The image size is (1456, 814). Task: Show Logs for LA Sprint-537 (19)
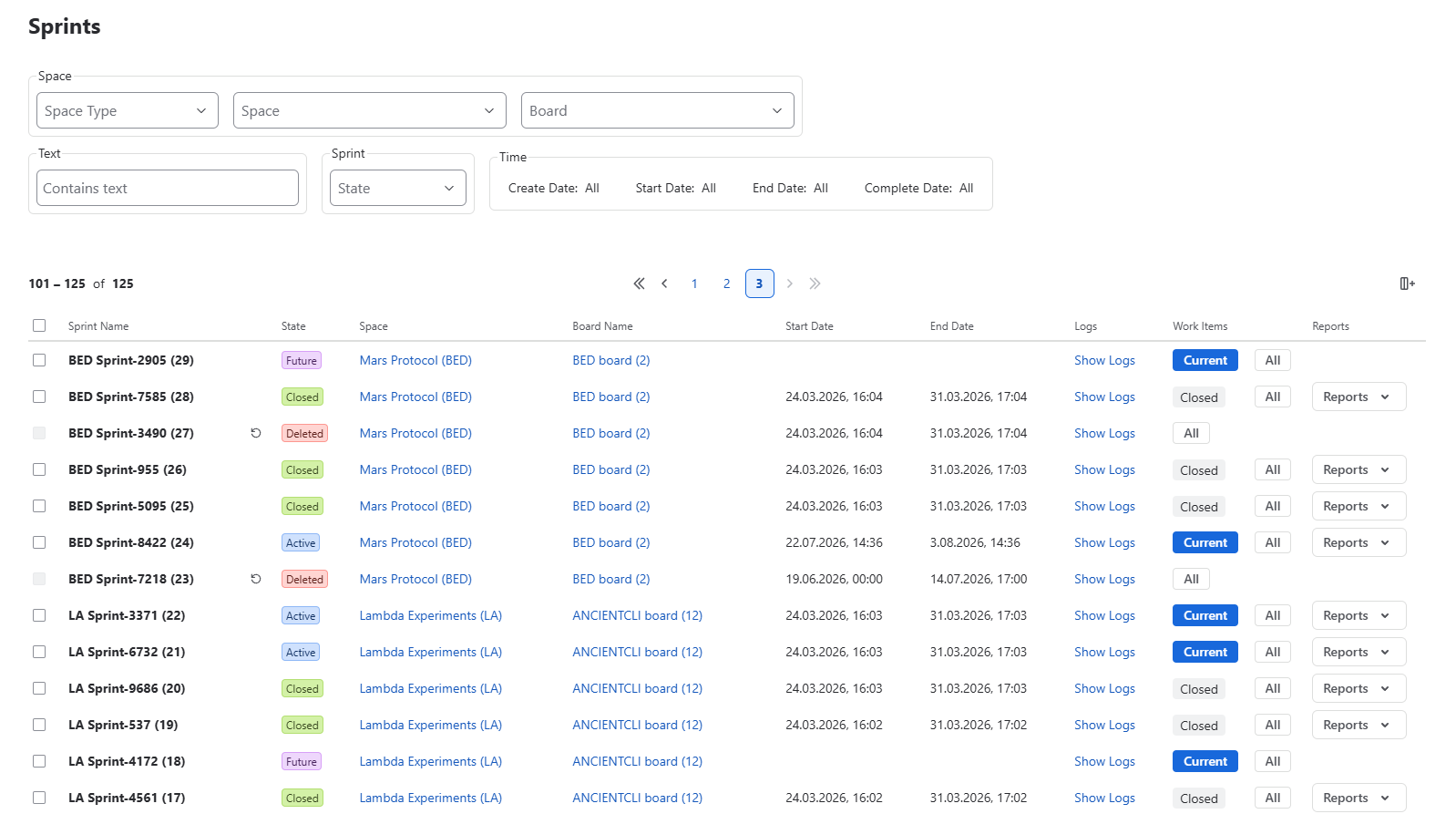[x=1104, y=725]
